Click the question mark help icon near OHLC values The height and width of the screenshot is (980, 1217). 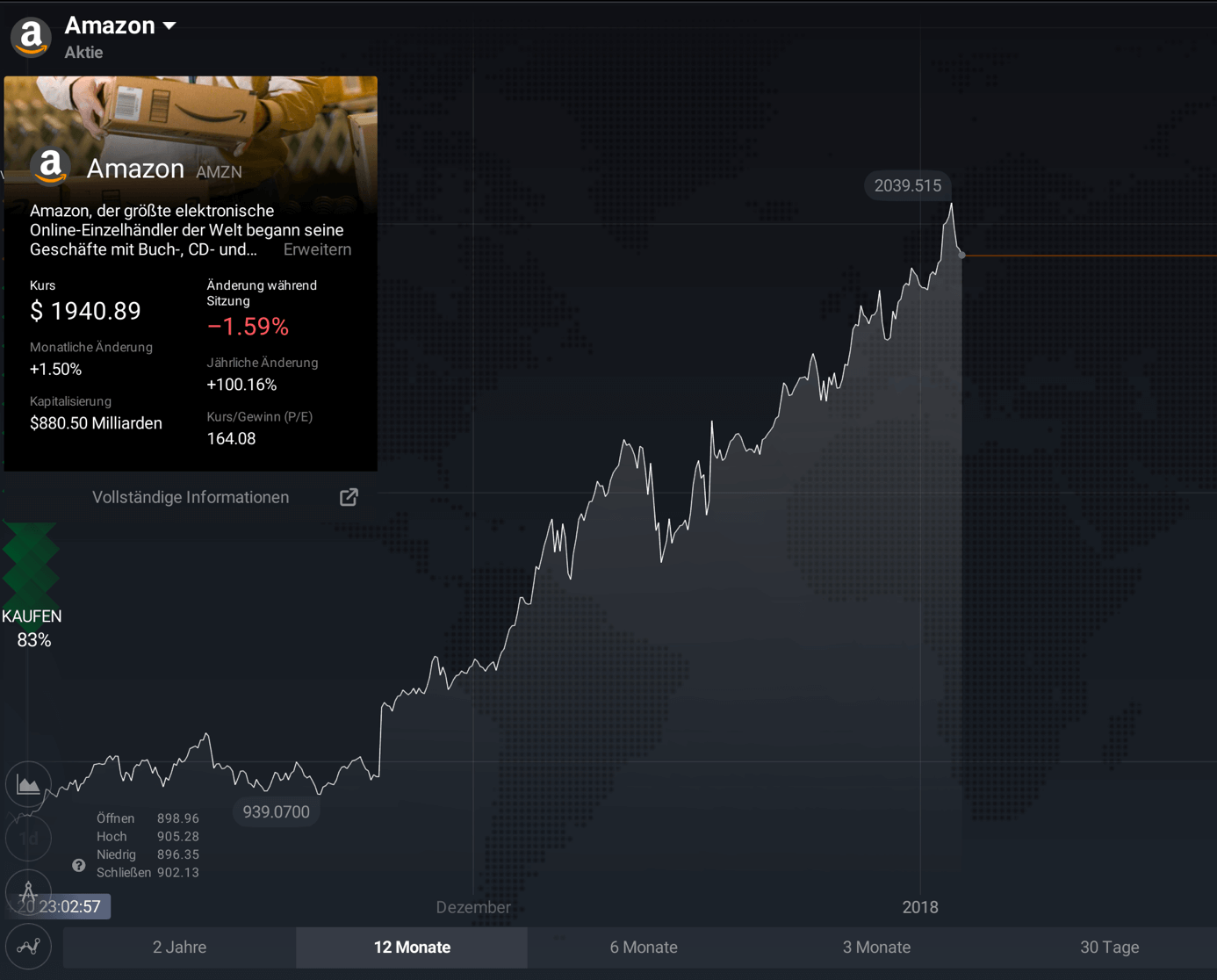point(79,866)
